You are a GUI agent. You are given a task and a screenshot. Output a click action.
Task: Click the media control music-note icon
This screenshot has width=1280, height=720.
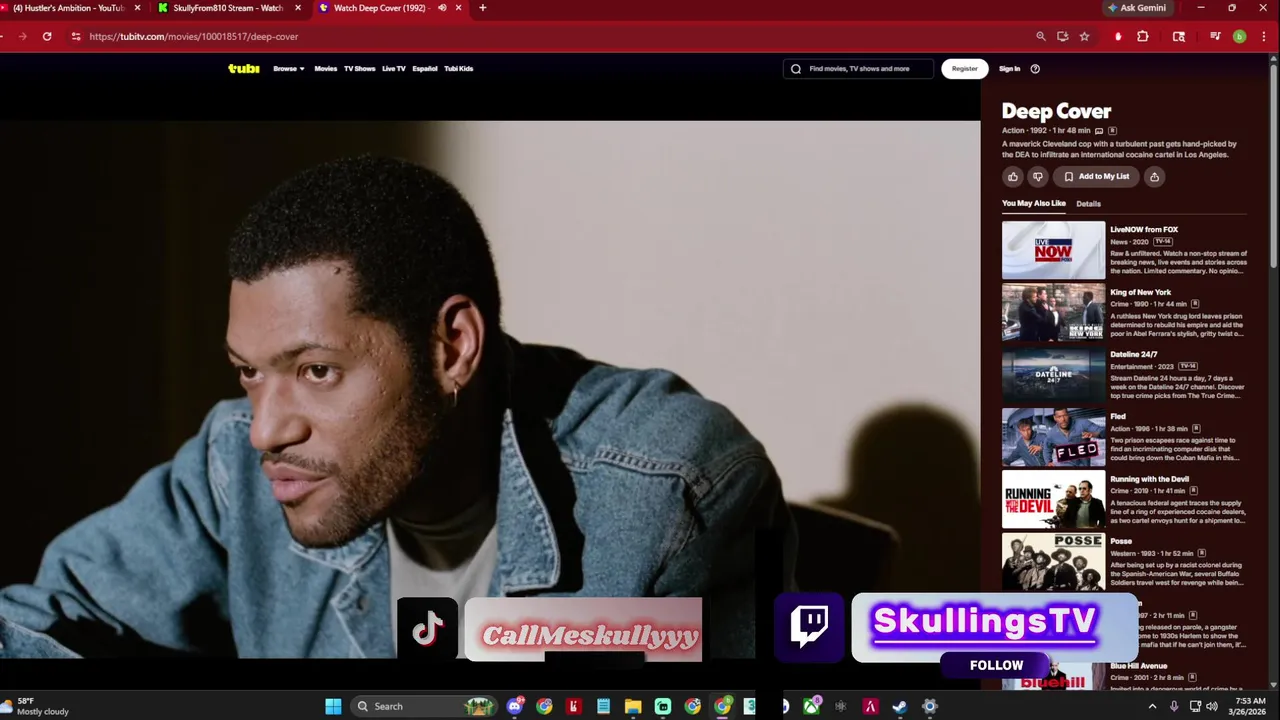tap(1215, 36)
